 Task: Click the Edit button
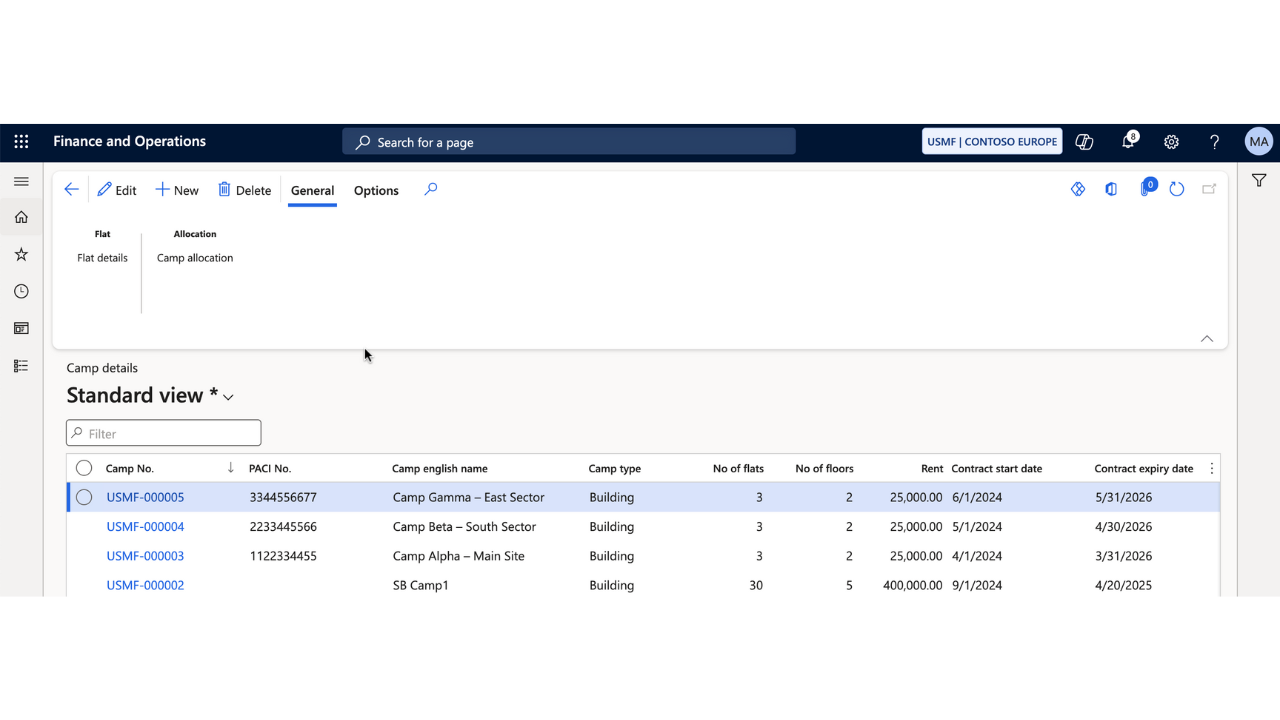pos(117,190)
